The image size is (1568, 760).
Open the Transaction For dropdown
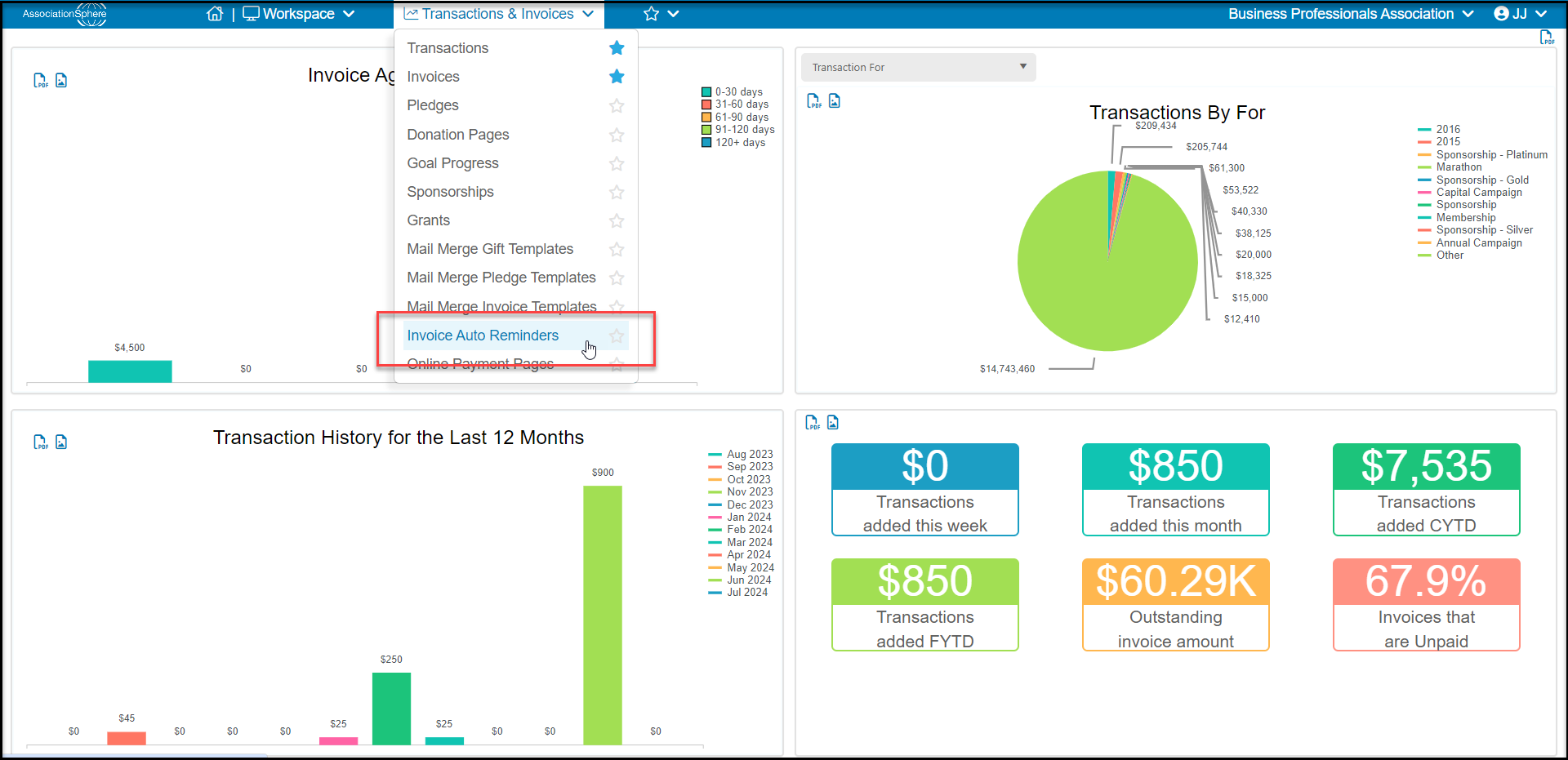pyautogui.click(x=919, y=67)
